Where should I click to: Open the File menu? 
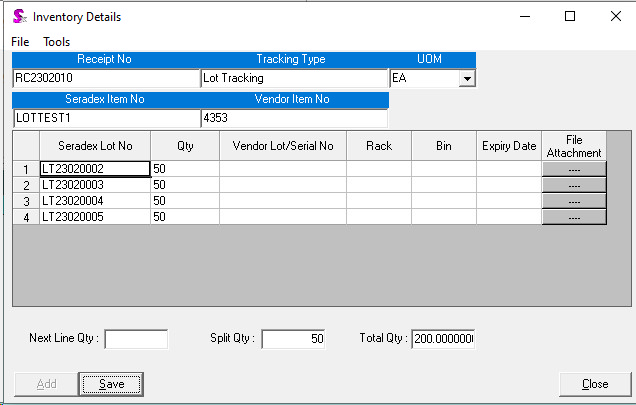(20, 42)
